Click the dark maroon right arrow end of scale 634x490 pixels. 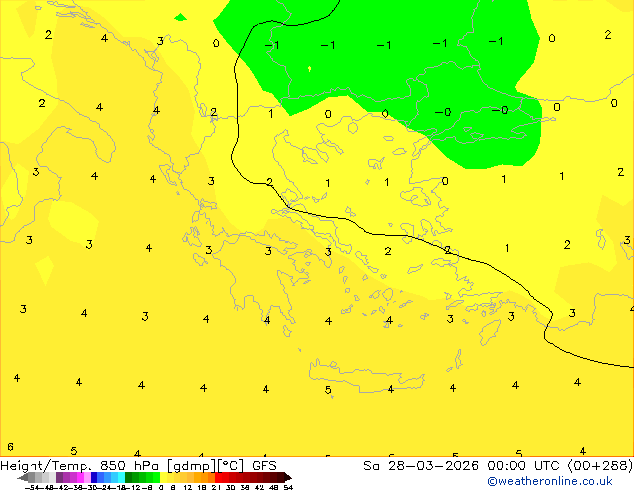click(x=287, y=478)
